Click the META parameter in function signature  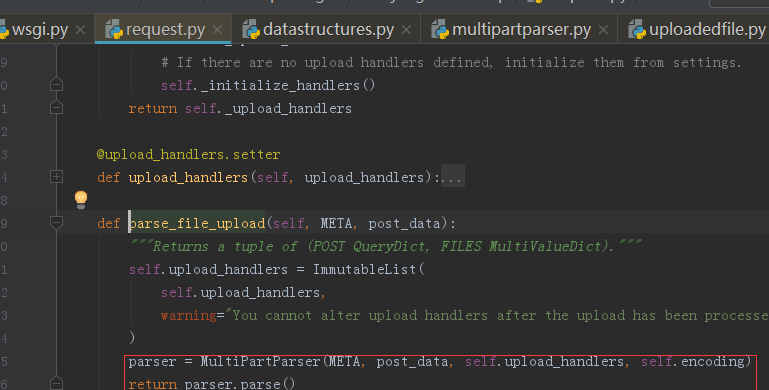[x=336, y=224]
